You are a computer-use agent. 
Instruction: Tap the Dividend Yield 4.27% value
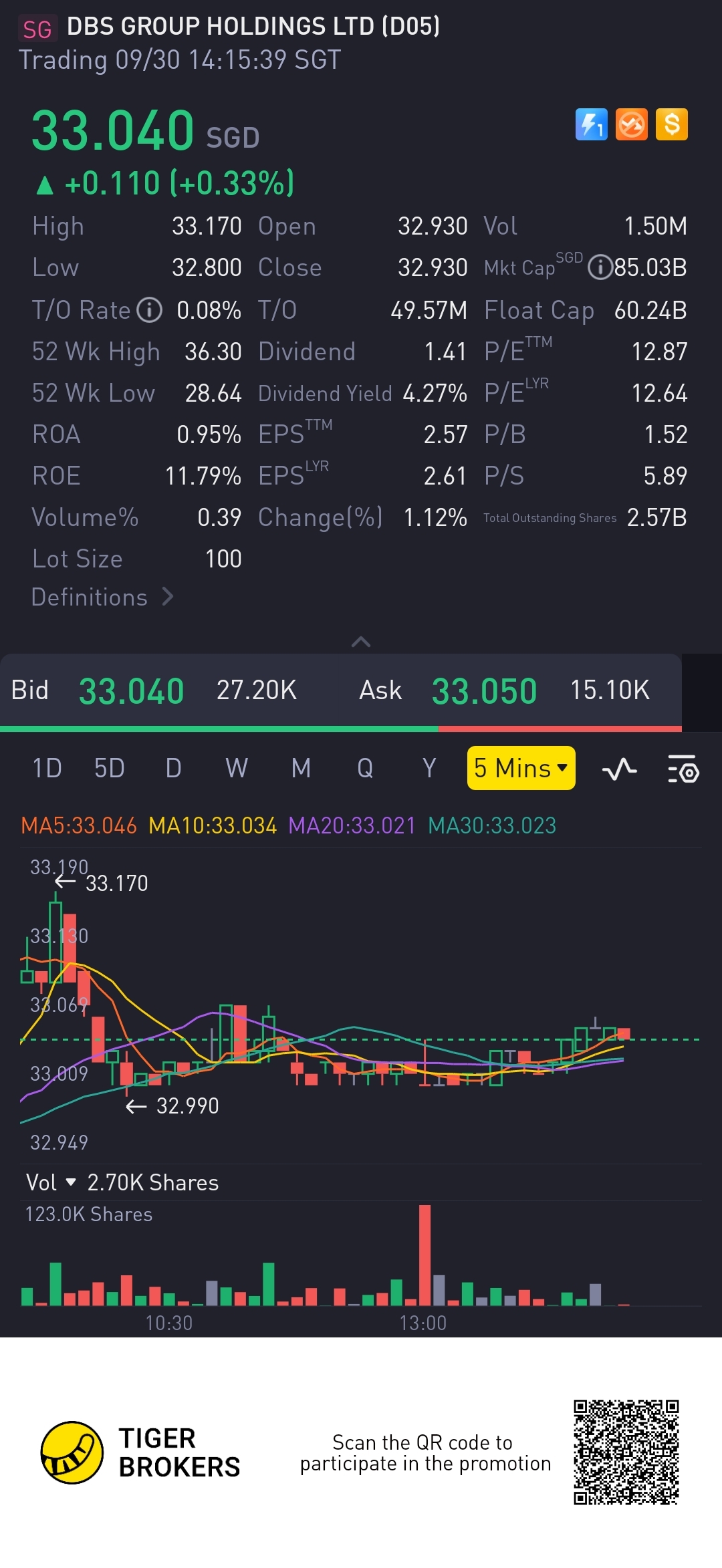pos(435,393)
